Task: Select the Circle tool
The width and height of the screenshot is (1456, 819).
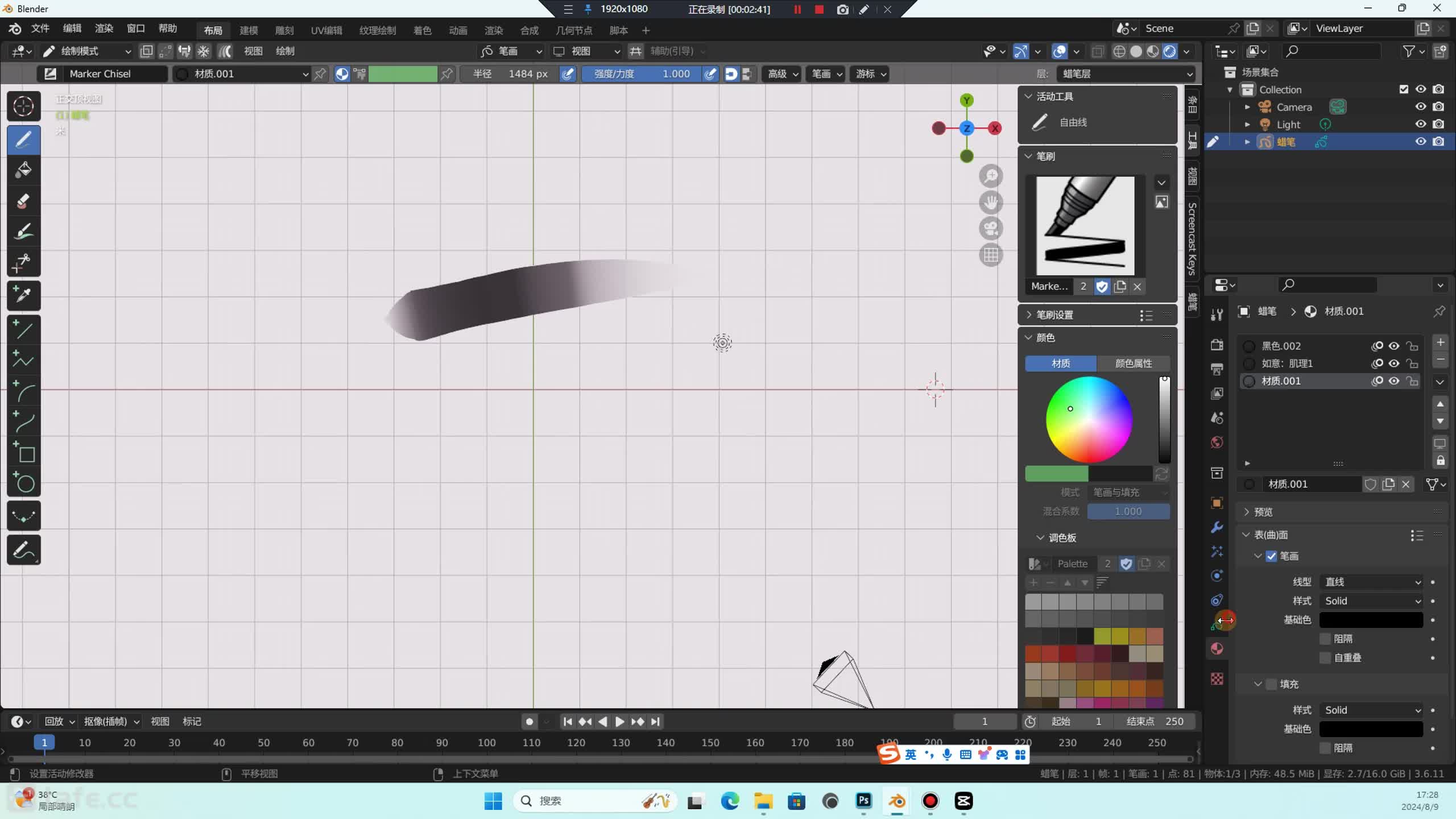Action: click(x=23, y=483)
